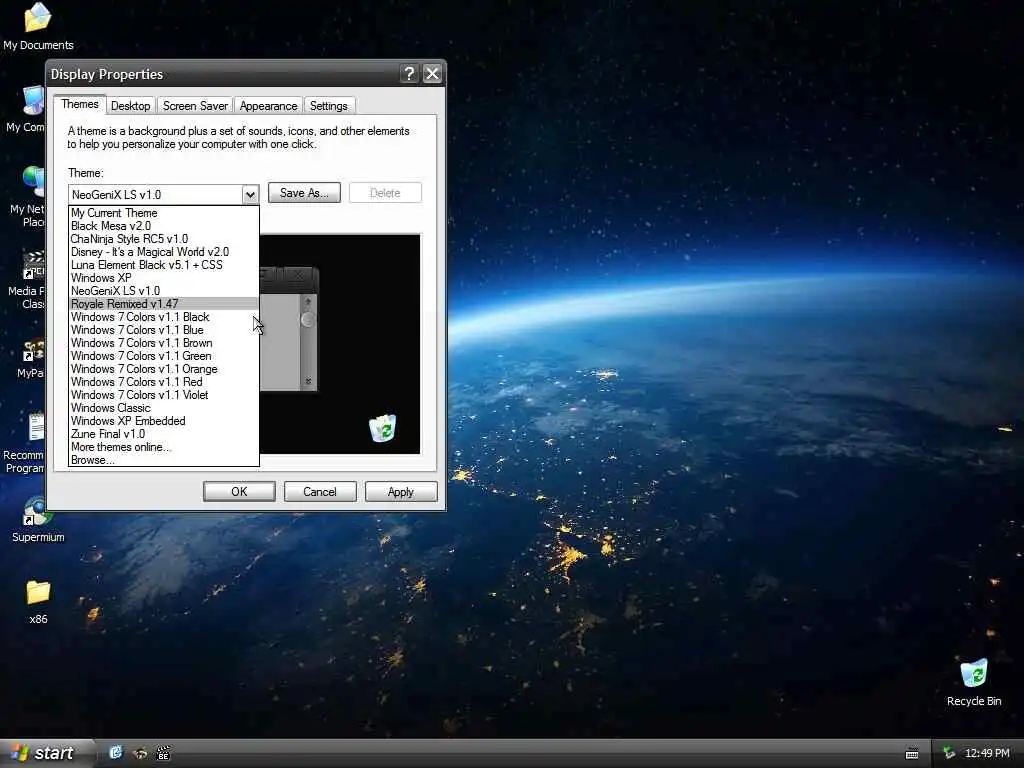
Task: Switch to the Desktop tab
Action: [131, 106]
